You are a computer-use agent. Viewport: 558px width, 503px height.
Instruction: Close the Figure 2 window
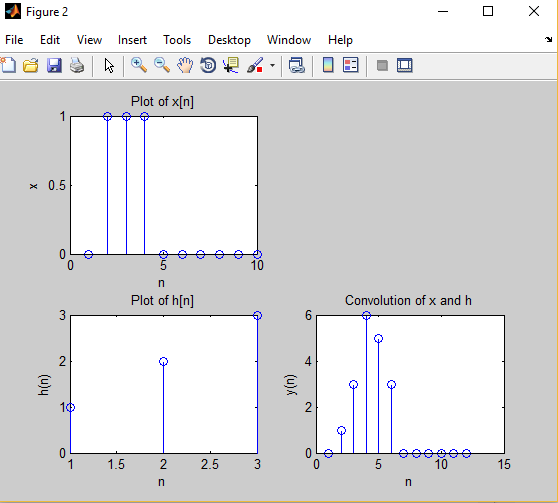pos(534,12)
